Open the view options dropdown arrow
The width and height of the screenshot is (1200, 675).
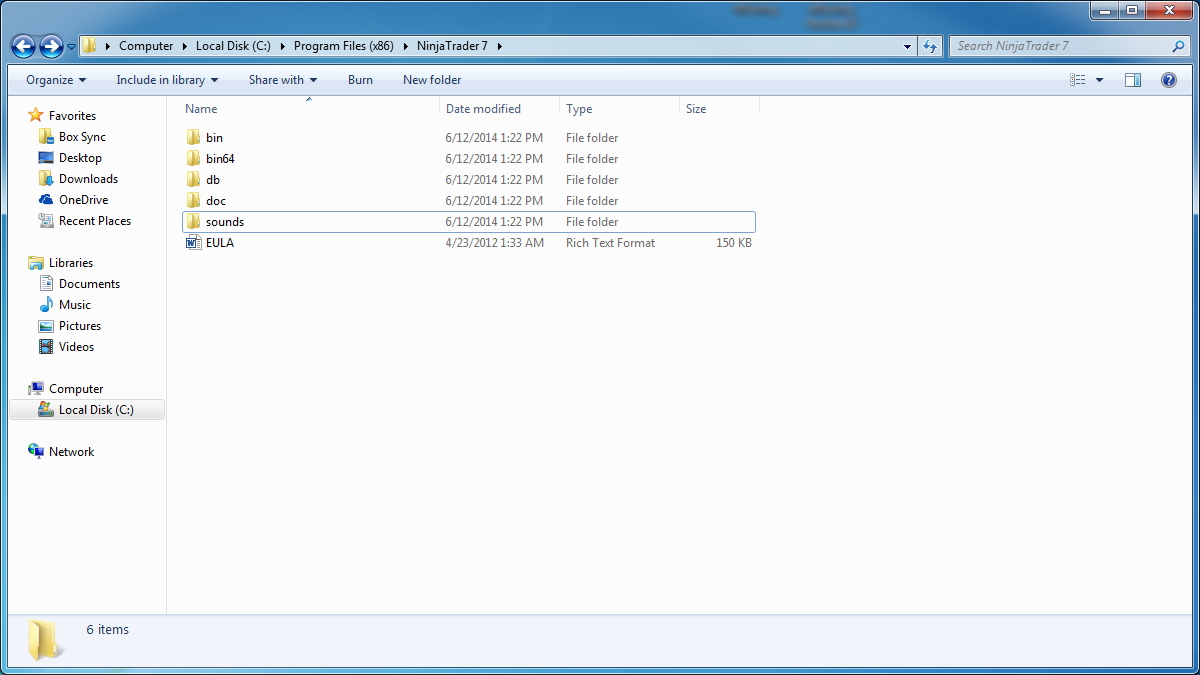tap(1100, 80)
